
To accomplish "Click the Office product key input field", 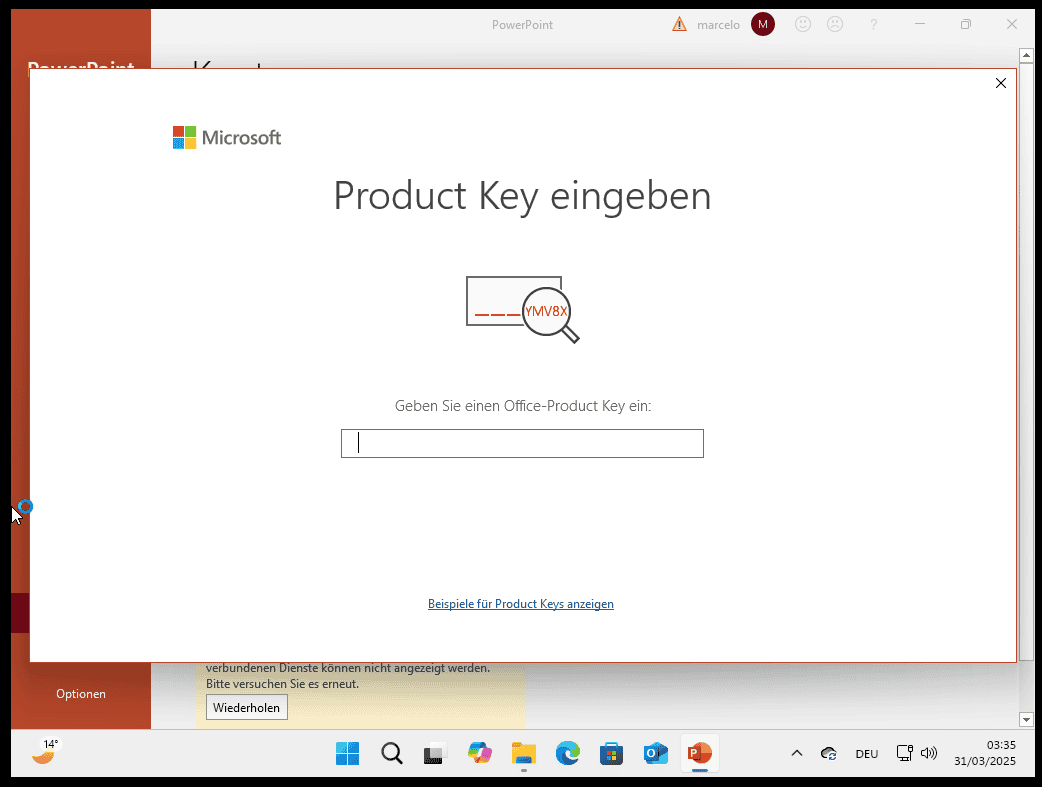I will pos(522,443).
